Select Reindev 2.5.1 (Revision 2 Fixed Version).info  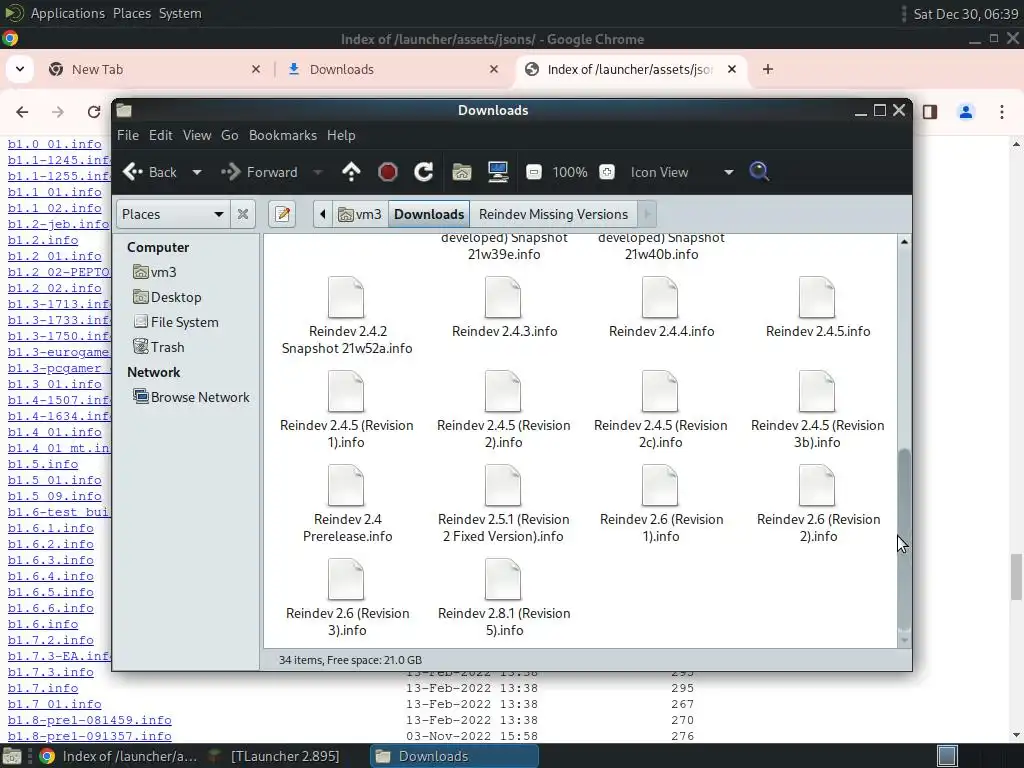504,504
